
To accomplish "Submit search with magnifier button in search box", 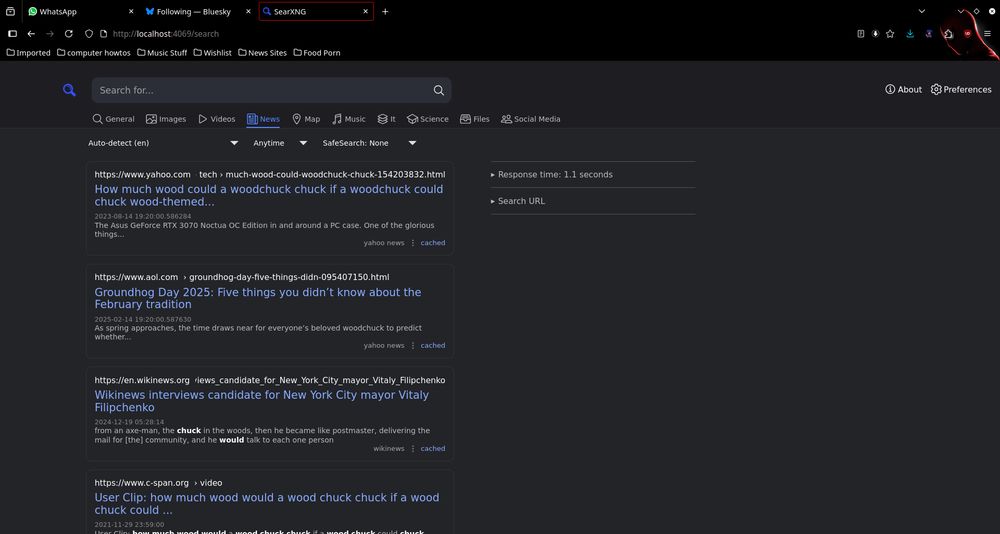I will (x=439, y=90).
